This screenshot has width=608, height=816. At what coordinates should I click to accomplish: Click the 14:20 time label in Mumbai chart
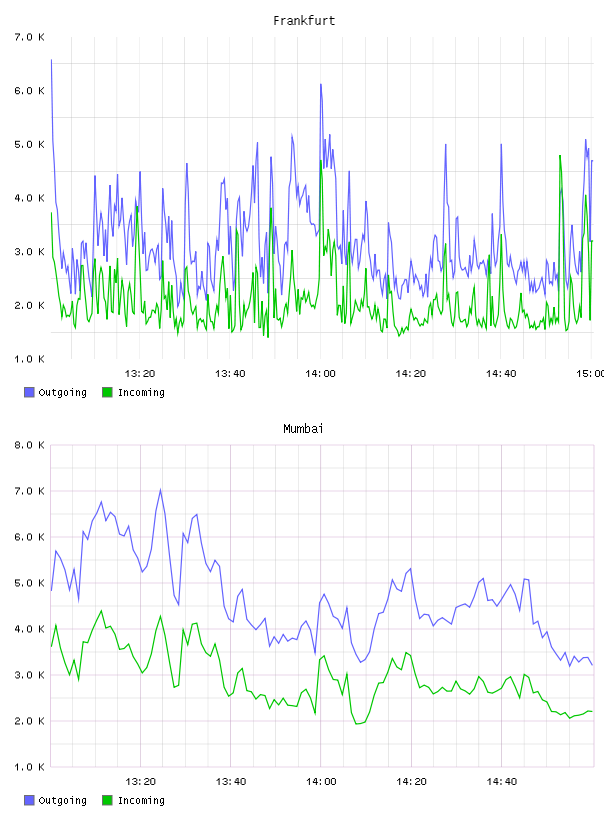(411, 782)
